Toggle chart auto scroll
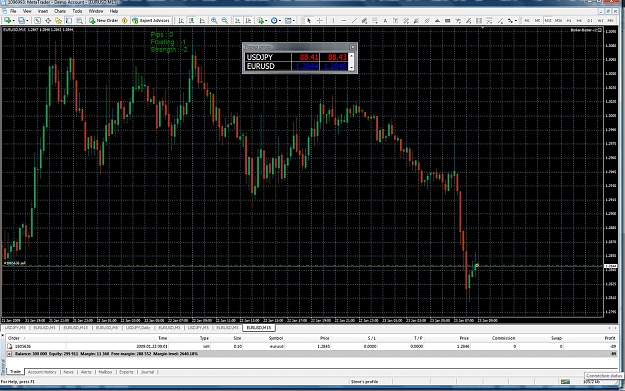The image size is (625, 391). [x=238, y=20]
